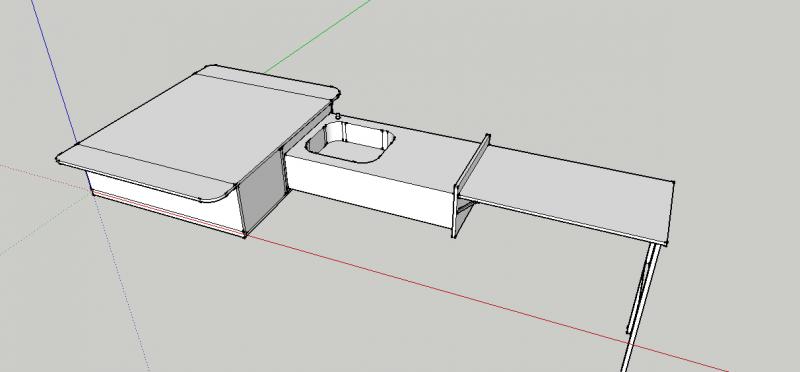Viewport: 800px width, 372px height.
Task: Select the far right corner of the extension table
Action: (x=672, y=183)
